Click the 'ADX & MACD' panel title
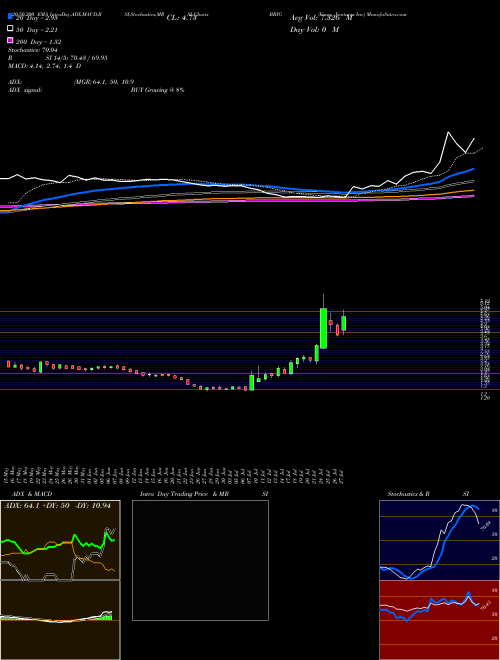500x660 pixels. click(x=32, y=494)
